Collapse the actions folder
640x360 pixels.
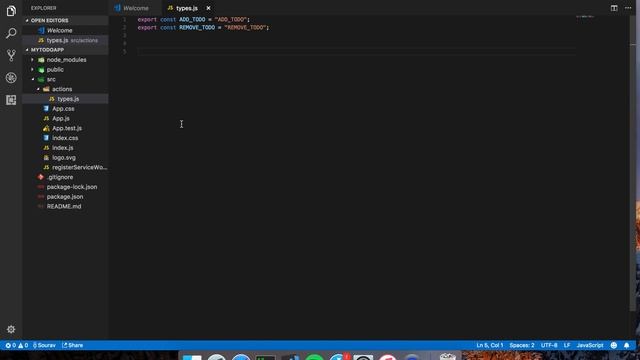tap(65, 89)
